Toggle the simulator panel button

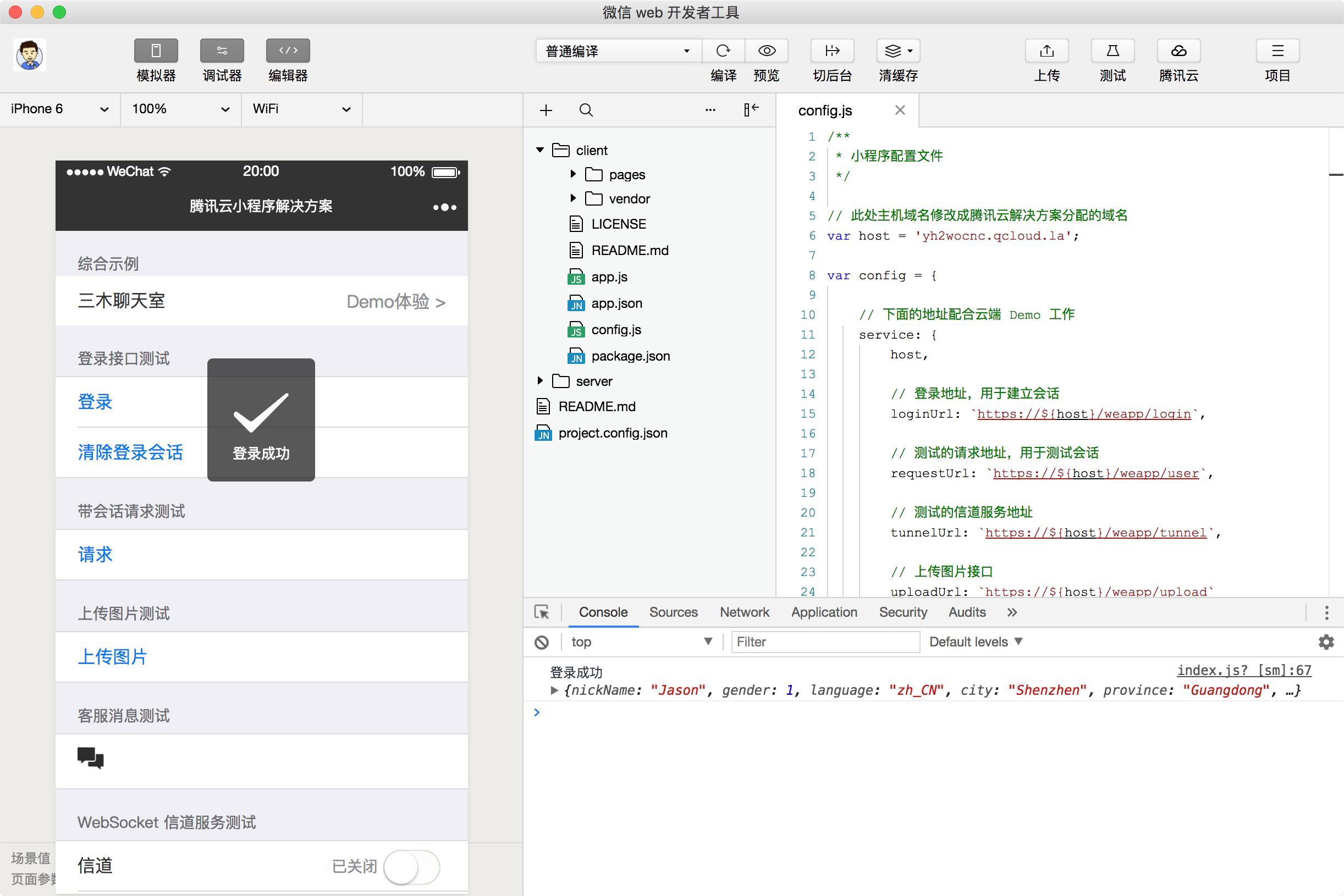[x=156, y=51]
